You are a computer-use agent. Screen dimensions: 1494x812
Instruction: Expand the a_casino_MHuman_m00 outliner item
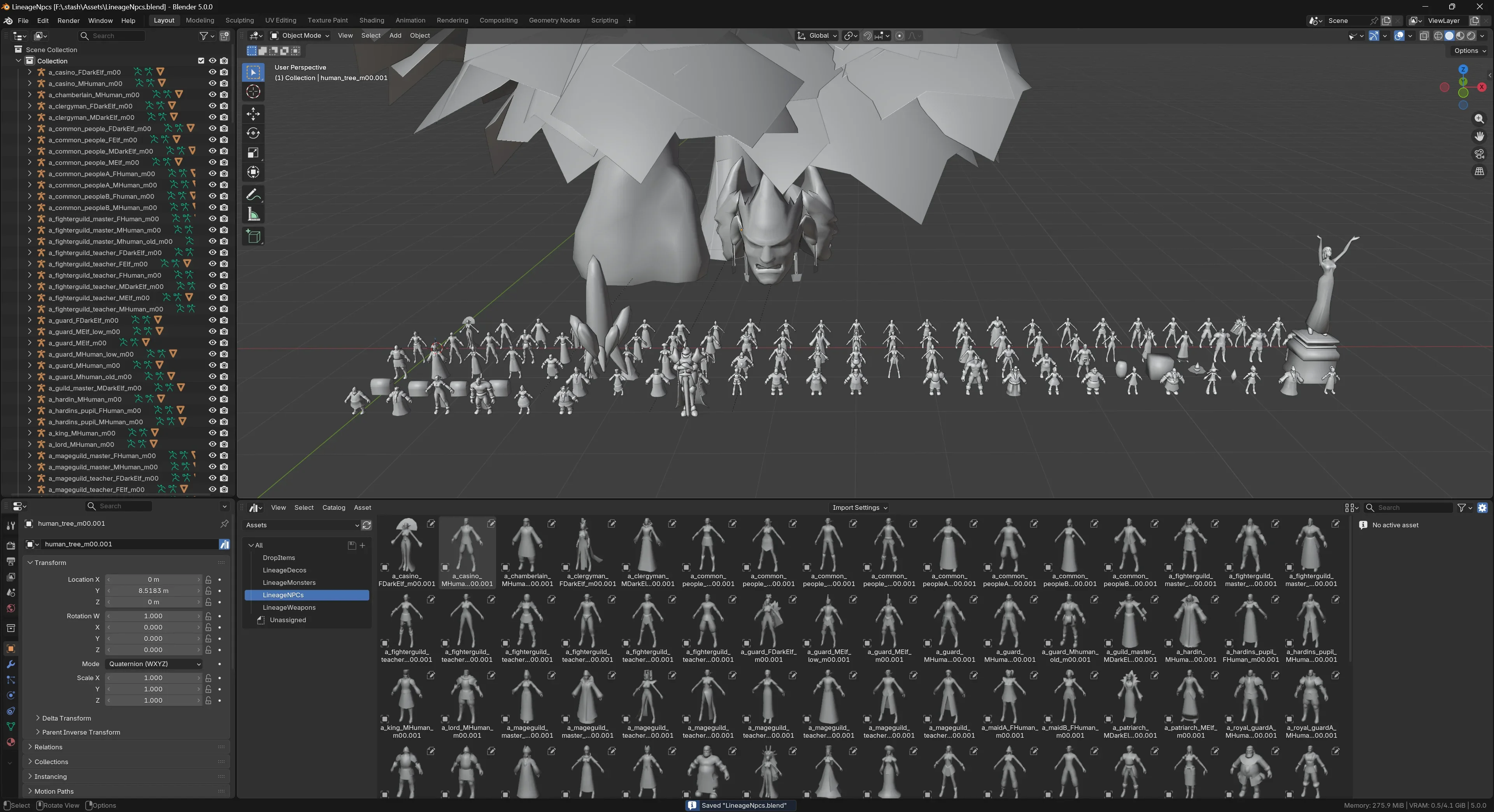click(x=30, y=84)
